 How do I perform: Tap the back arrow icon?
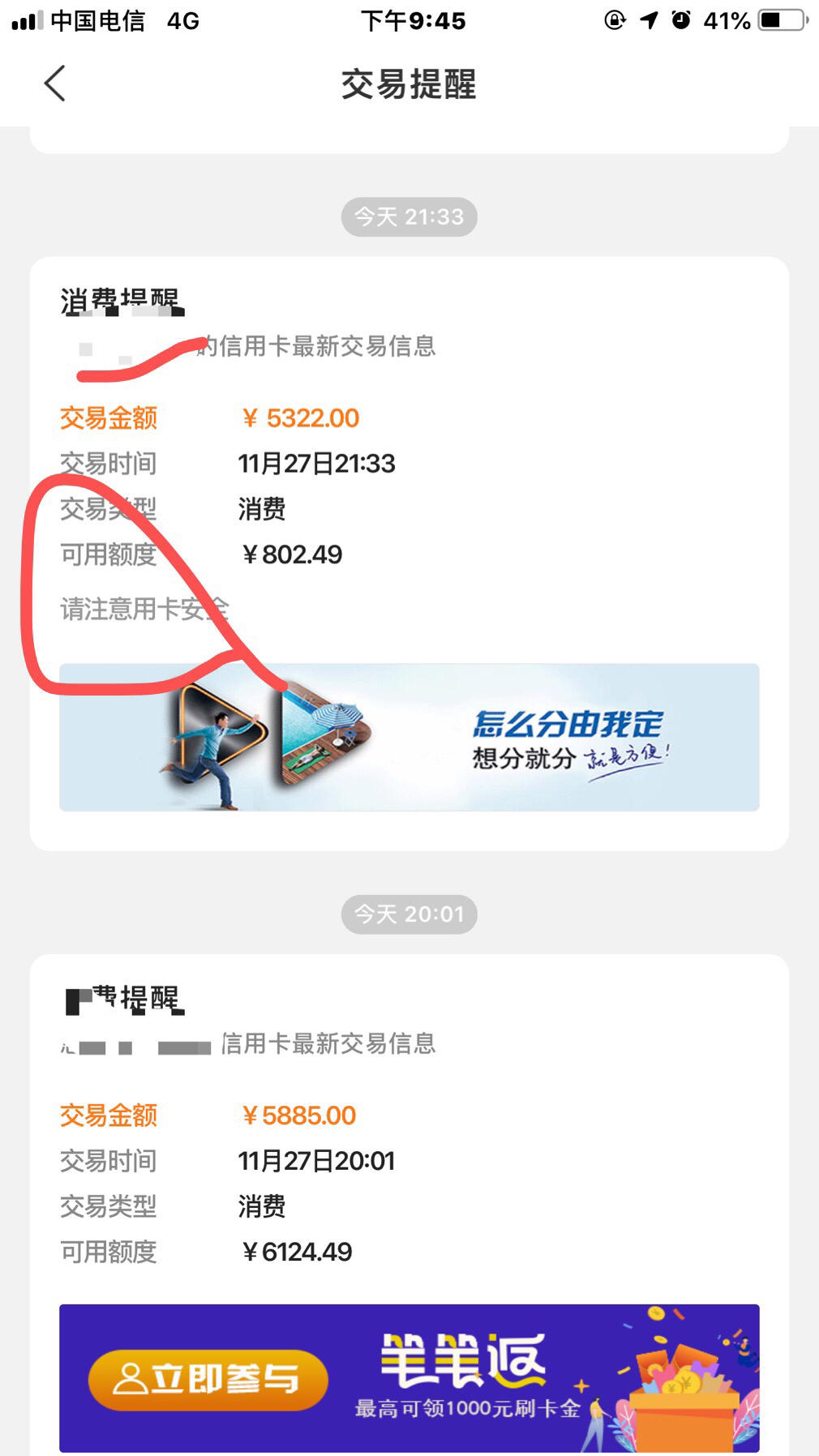click(54, 84)
